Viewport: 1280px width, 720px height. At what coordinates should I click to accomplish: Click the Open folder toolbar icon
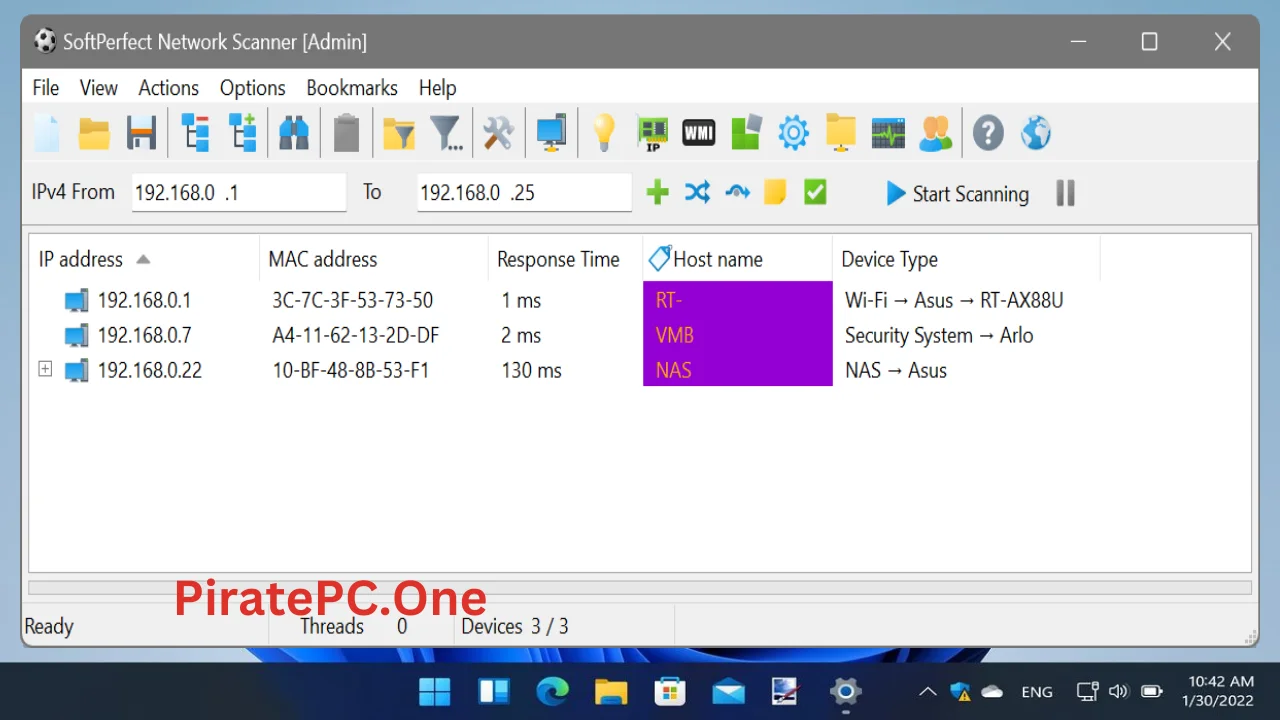coord(94,133)
